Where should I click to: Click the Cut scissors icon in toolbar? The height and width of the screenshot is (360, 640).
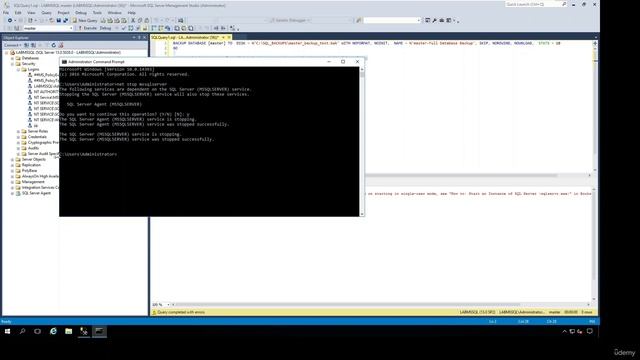coord(133,20)
